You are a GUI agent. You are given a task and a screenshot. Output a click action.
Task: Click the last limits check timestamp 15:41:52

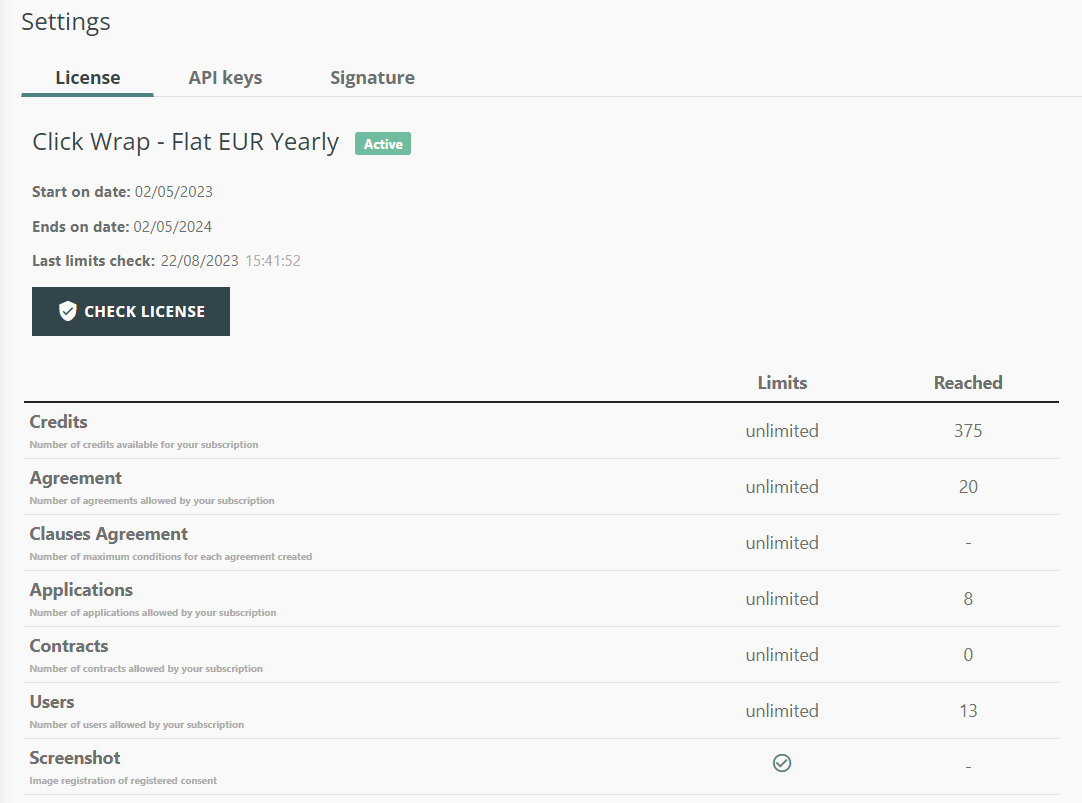(x=273, y=261)
